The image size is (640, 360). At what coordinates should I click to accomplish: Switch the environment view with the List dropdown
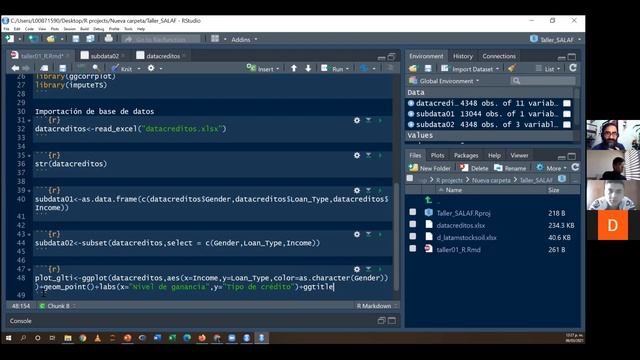tap(548, 69)
